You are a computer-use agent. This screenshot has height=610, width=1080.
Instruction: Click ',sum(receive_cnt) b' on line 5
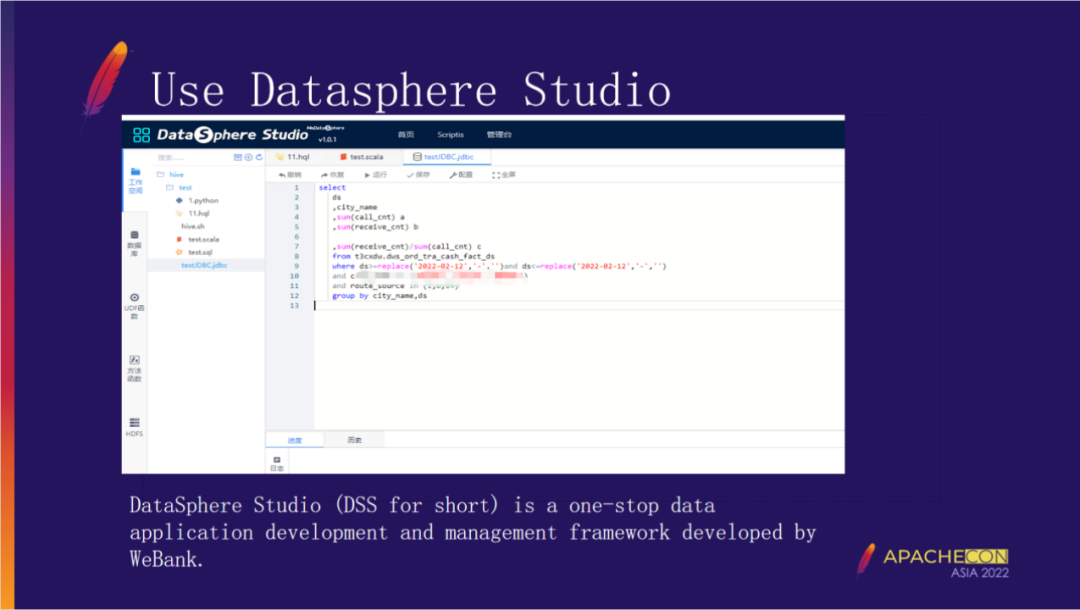[375, 227]
